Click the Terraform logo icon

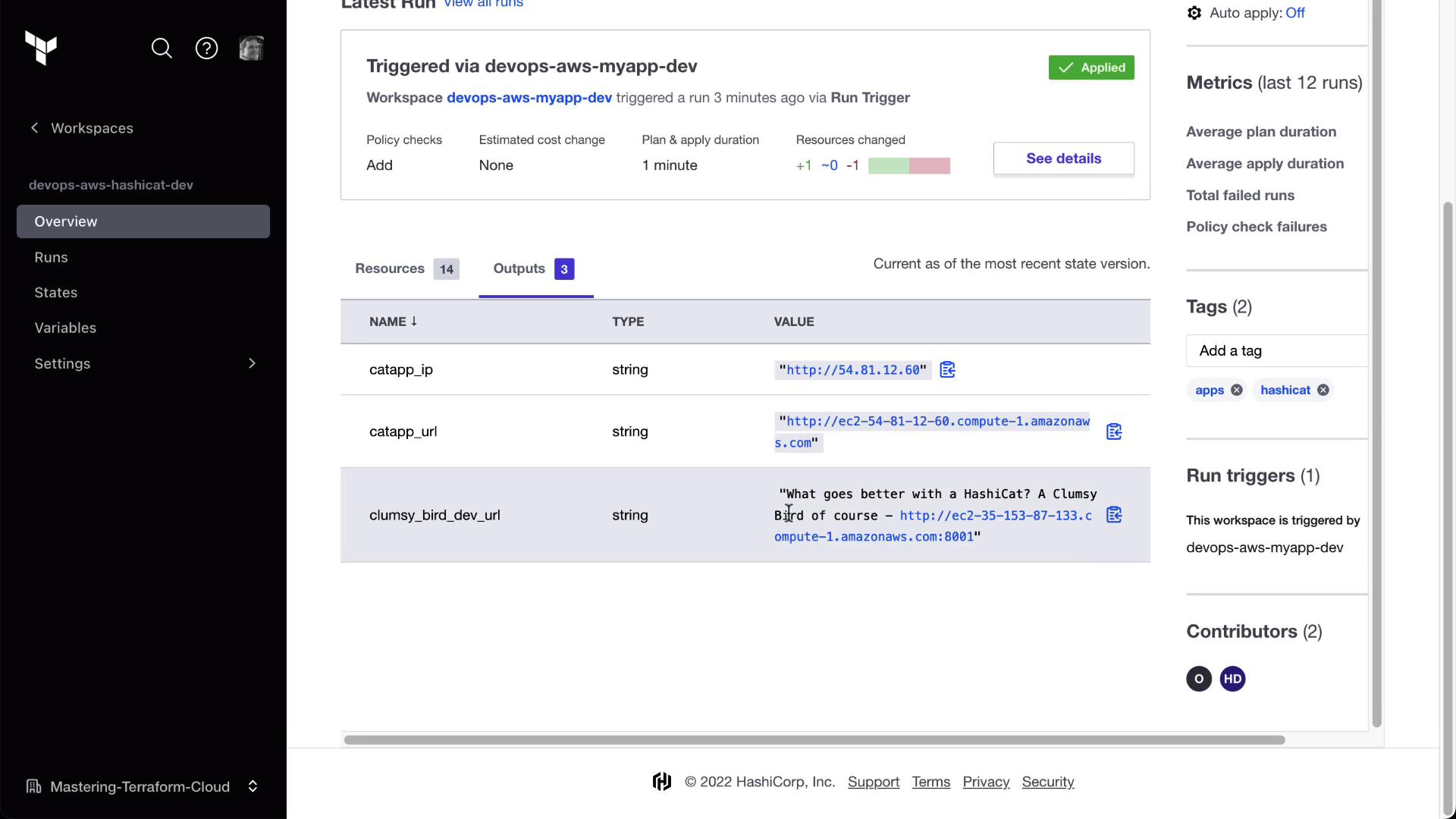(x=41, y=49)
